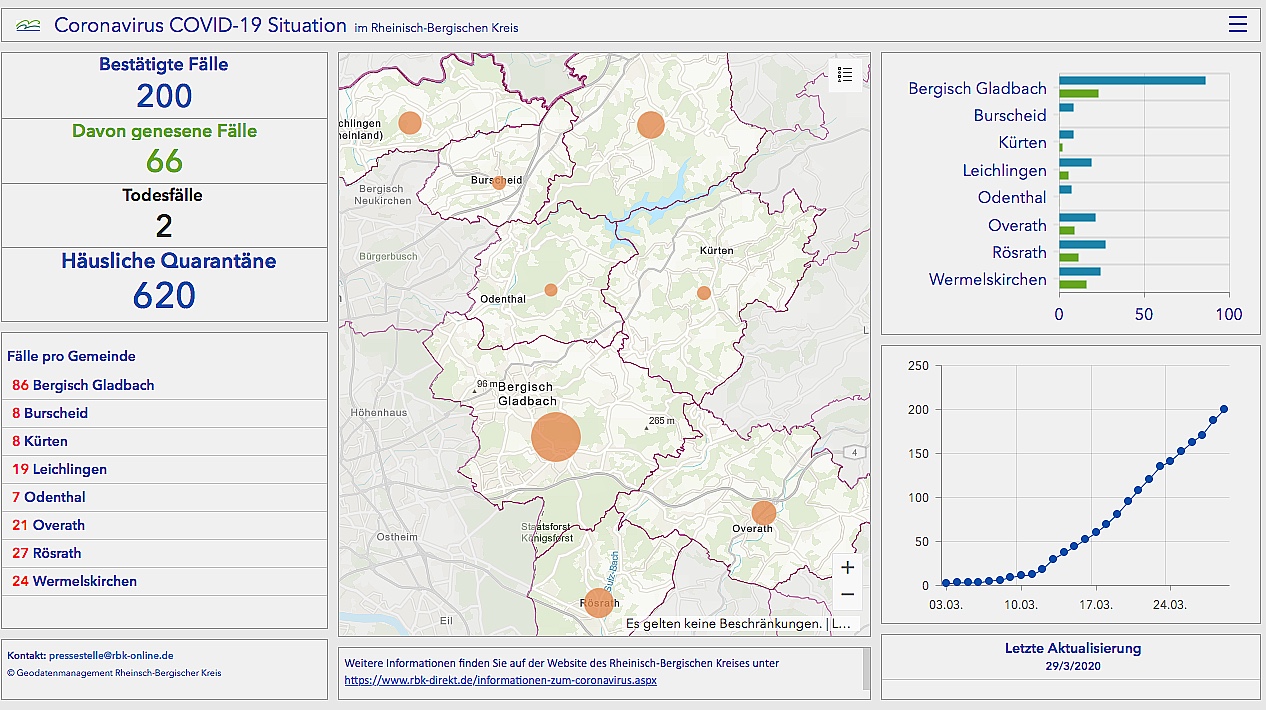Screen dimensions: 1266x710
Task: Open the rbk-direkt.de coronavirus information link
Action: (x=500, y=680)
